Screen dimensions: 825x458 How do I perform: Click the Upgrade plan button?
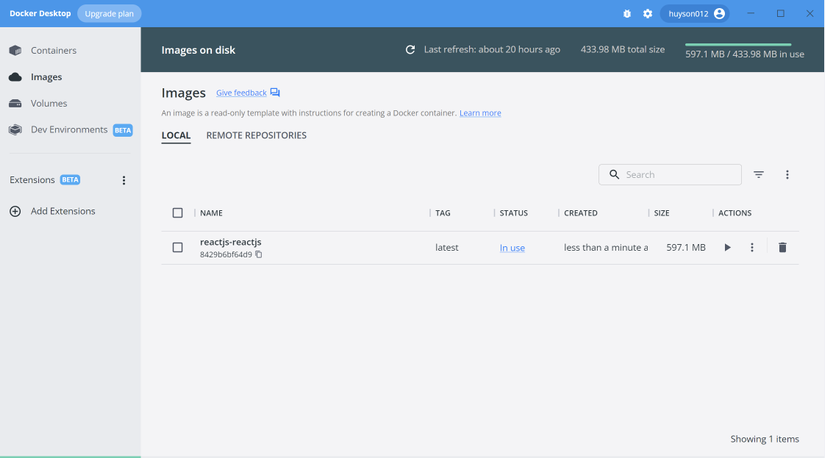109,14
